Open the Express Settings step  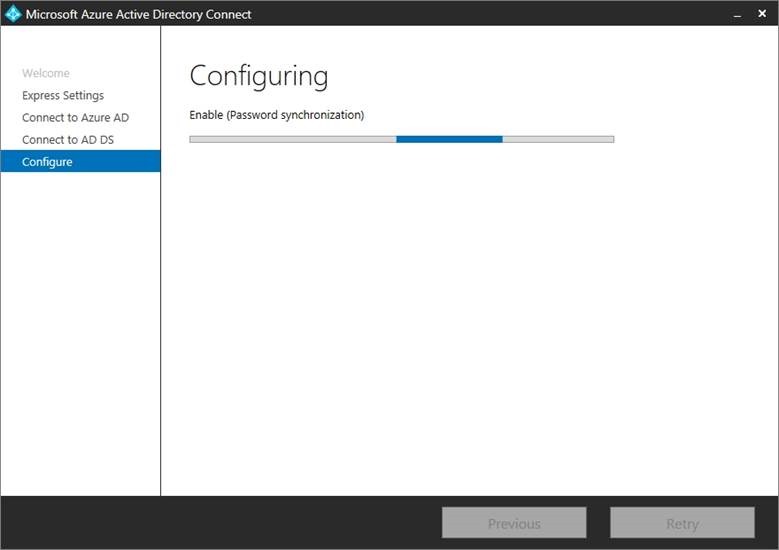63,95
